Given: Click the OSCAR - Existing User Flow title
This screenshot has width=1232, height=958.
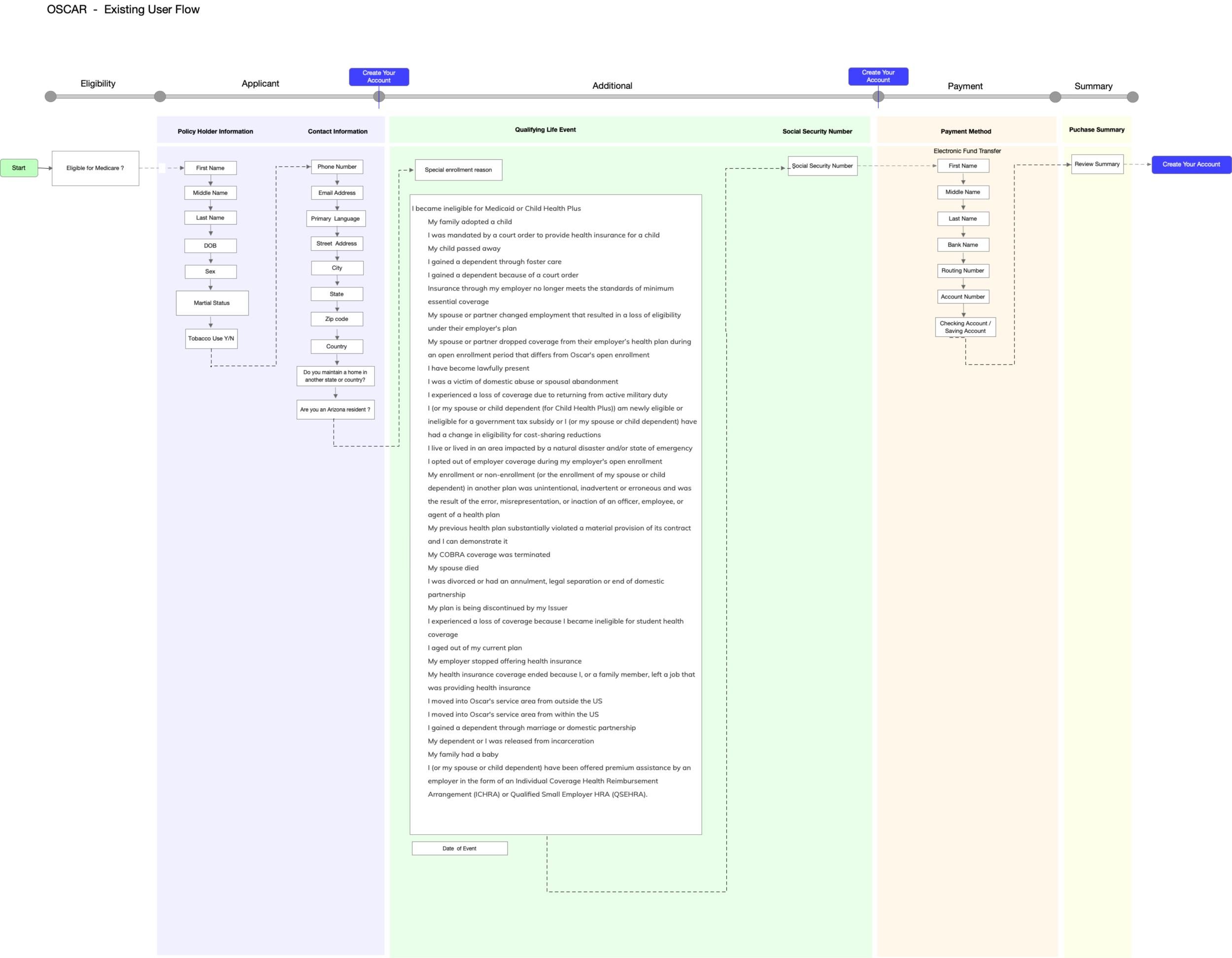Looking at the screenshot, I should pos(123,9).
